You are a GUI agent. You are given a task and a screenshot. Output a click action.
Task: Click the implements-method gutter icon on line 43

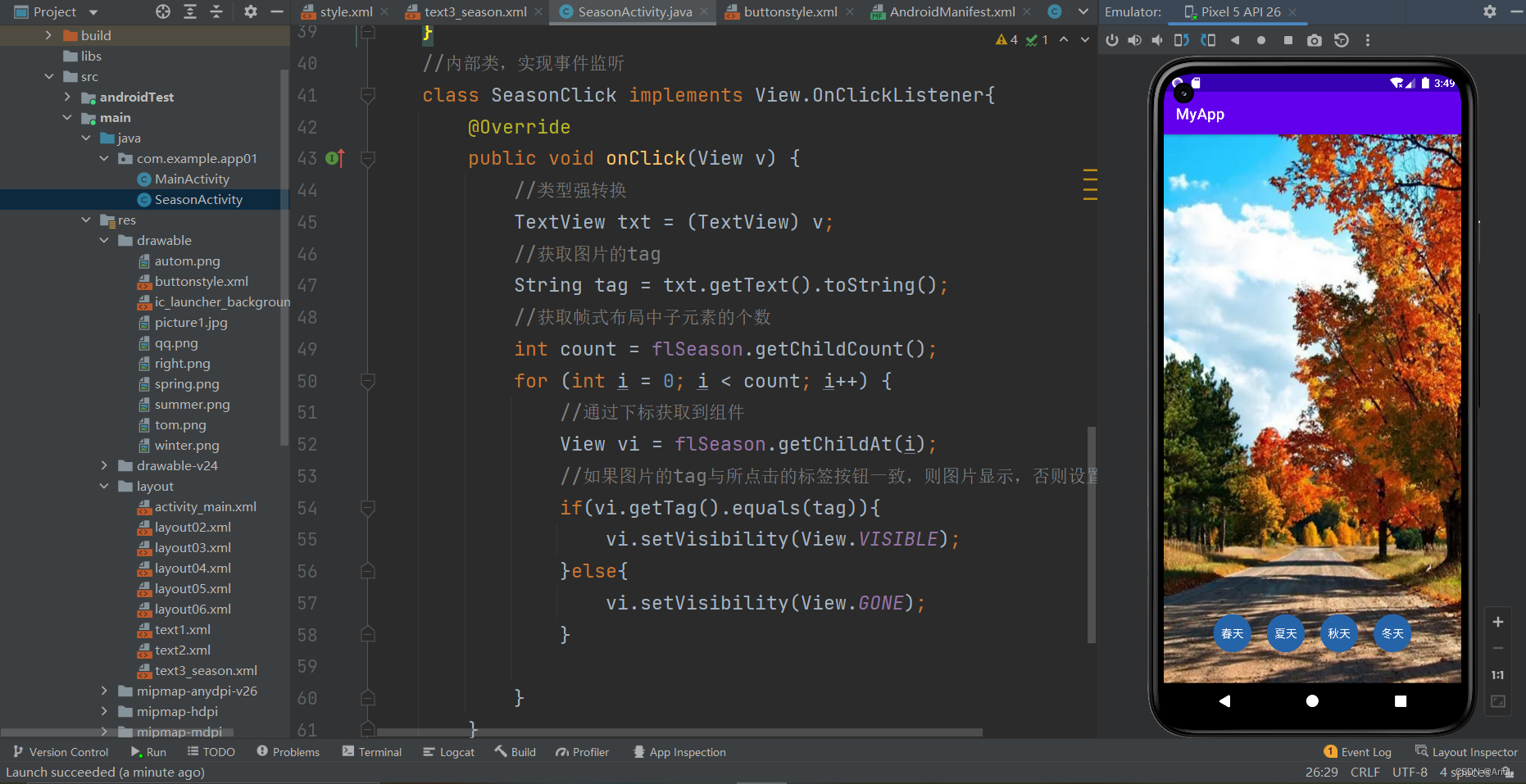coord(334,158)
